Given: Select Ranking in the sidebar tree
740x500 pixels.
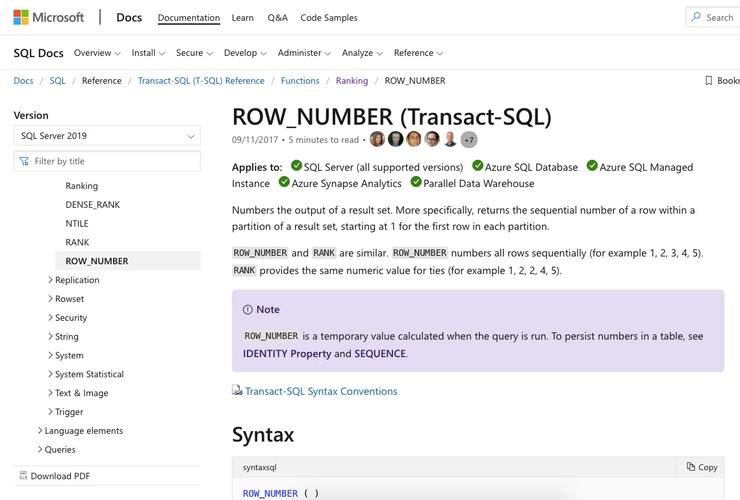Looking at the screenshot, I should point(82,186).
